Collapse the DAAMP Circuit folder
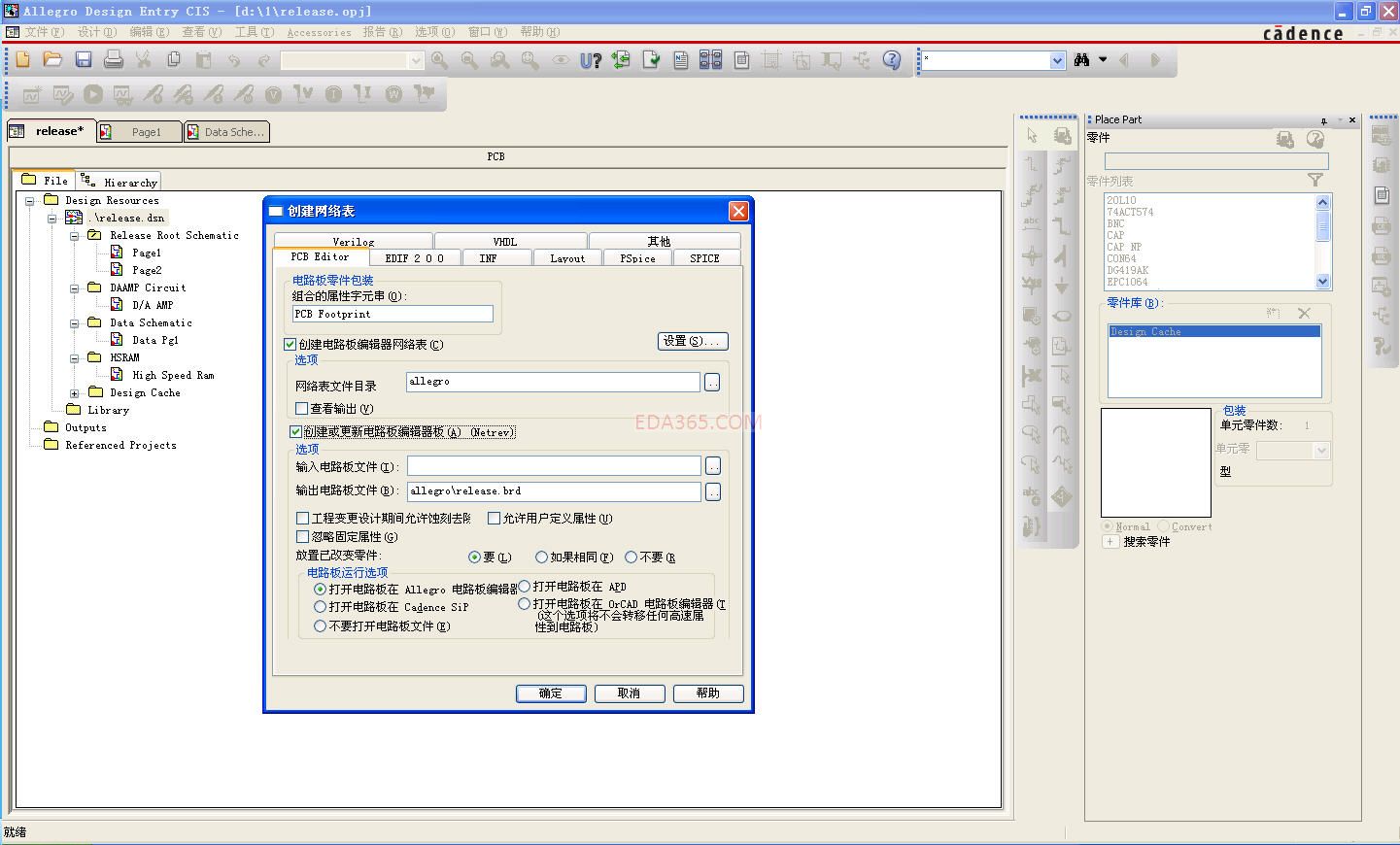 pyautogui.click(x=75, y=288)
